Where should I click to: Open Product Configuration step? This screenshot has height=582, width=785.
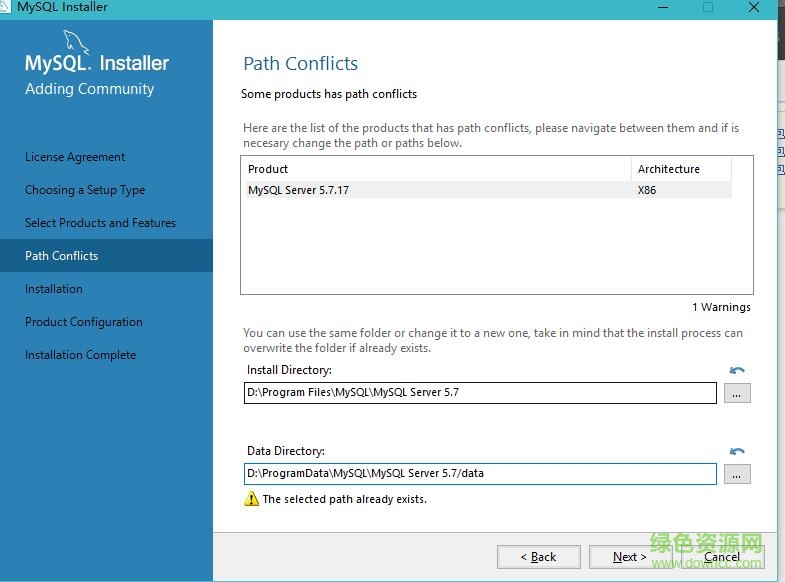[84, 322]
